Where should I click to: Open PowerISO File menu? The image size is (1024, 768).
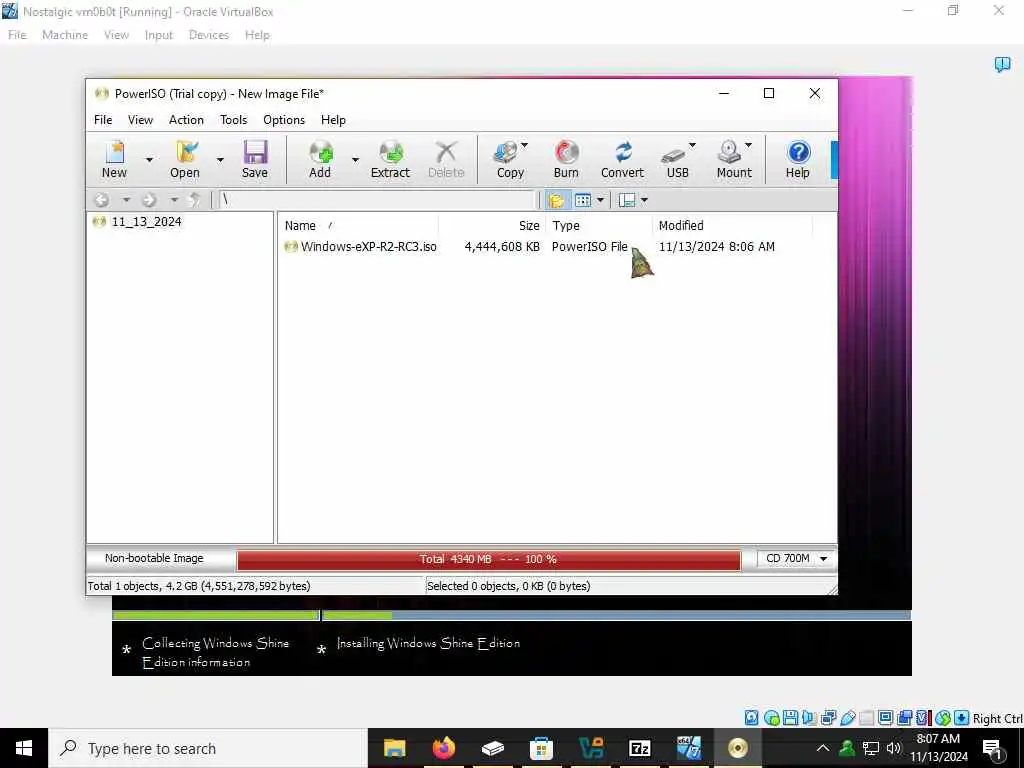click(x=103, y=120)
